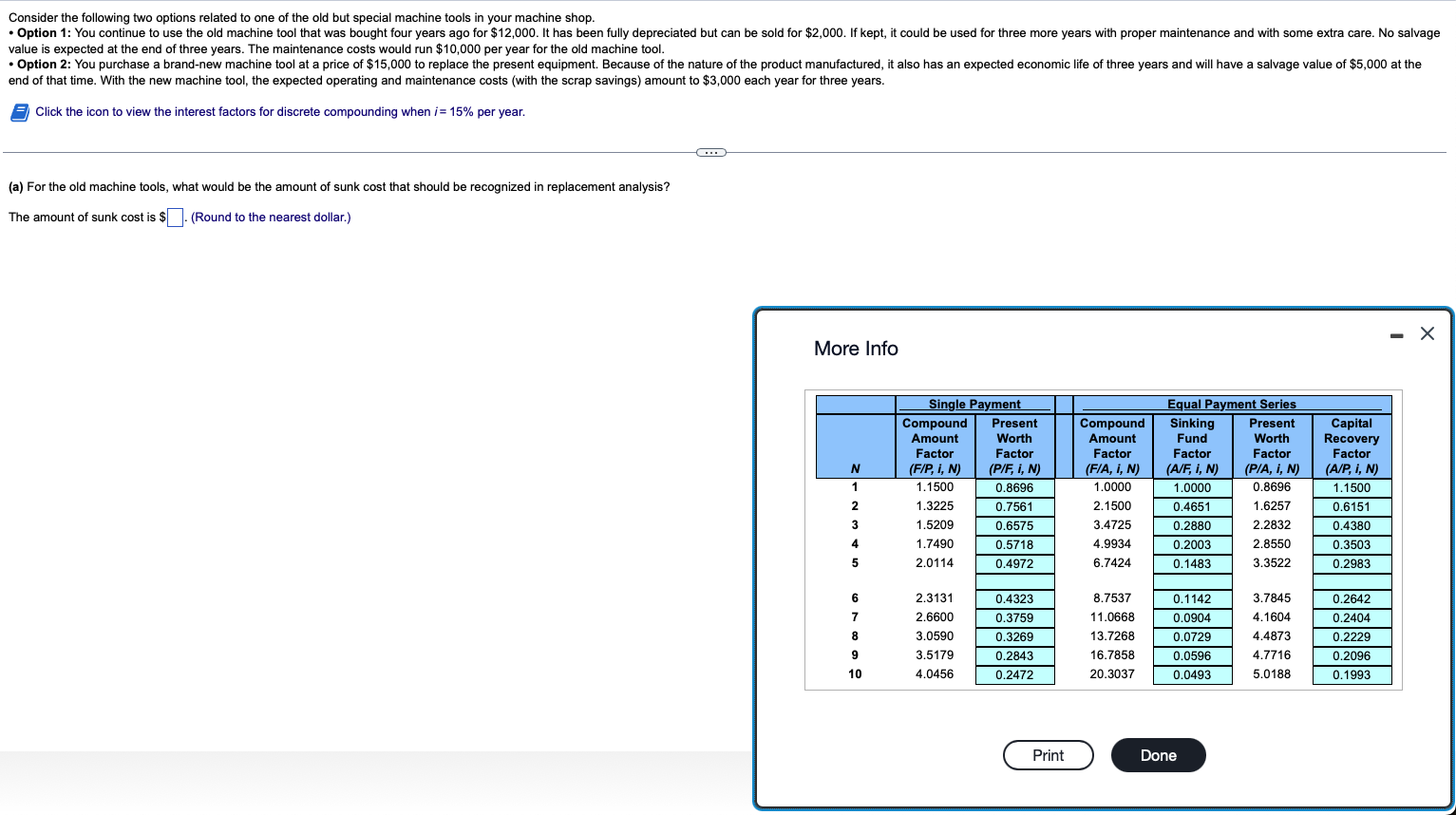Click the value 1.3225
Screen dimensions: 1456x815
[935, 506]
